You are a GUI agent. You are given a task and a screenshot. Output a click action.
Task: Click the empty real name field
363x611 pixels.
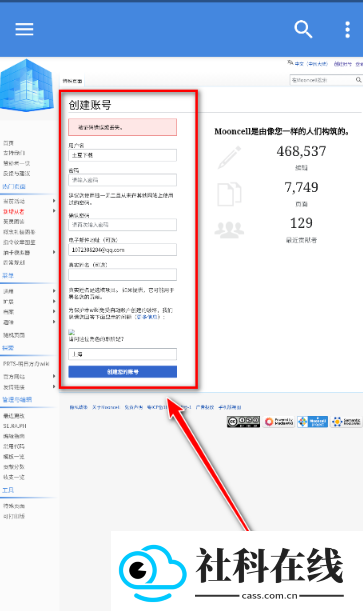pos(122,274)
